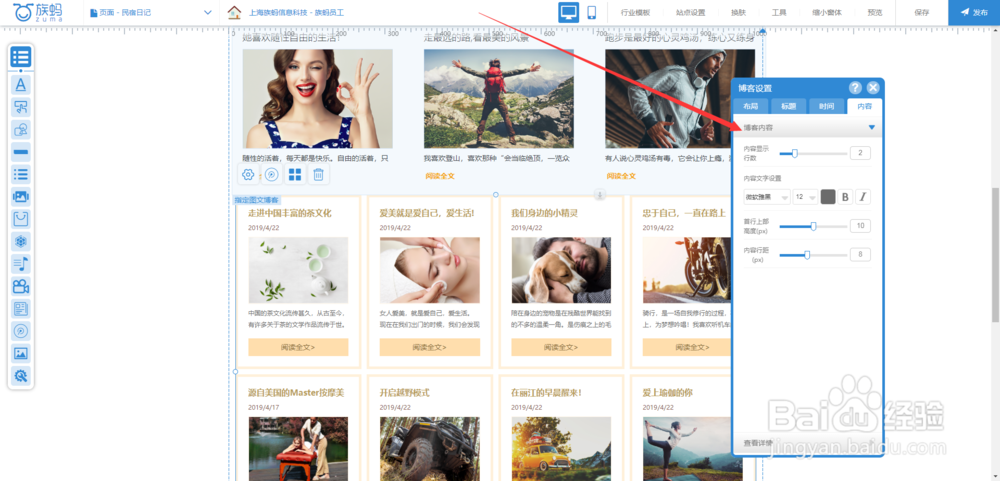Select the '内容' tab
The width and height of the screenshot is (1000, 481).
pos(864,107)
